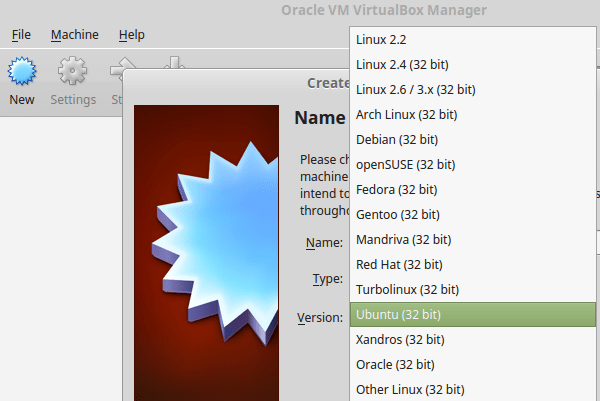This screenshot has width=600, height=401.
Task: Click the Settings toolbar label
Action: (x=73, y=100)
